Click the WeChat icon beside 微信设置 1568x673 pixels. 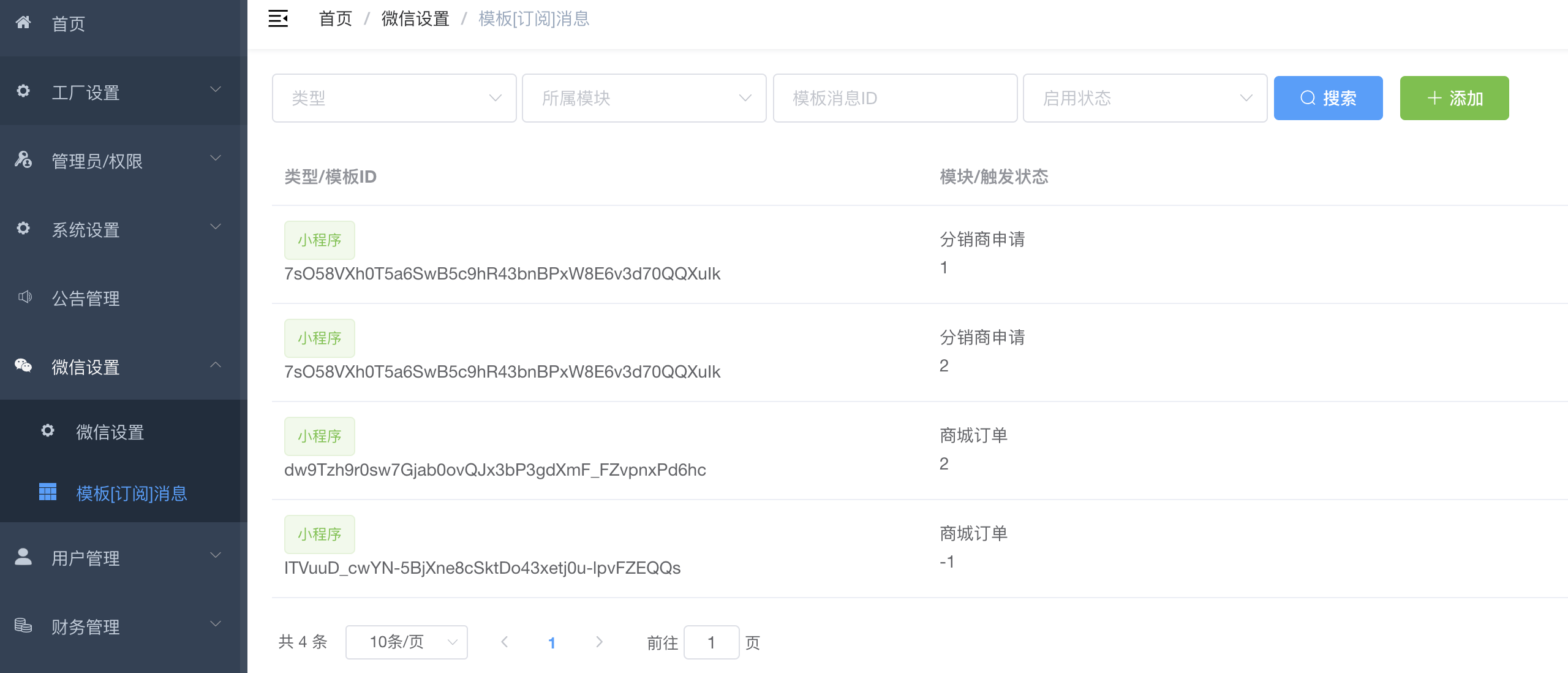(23, 366)
